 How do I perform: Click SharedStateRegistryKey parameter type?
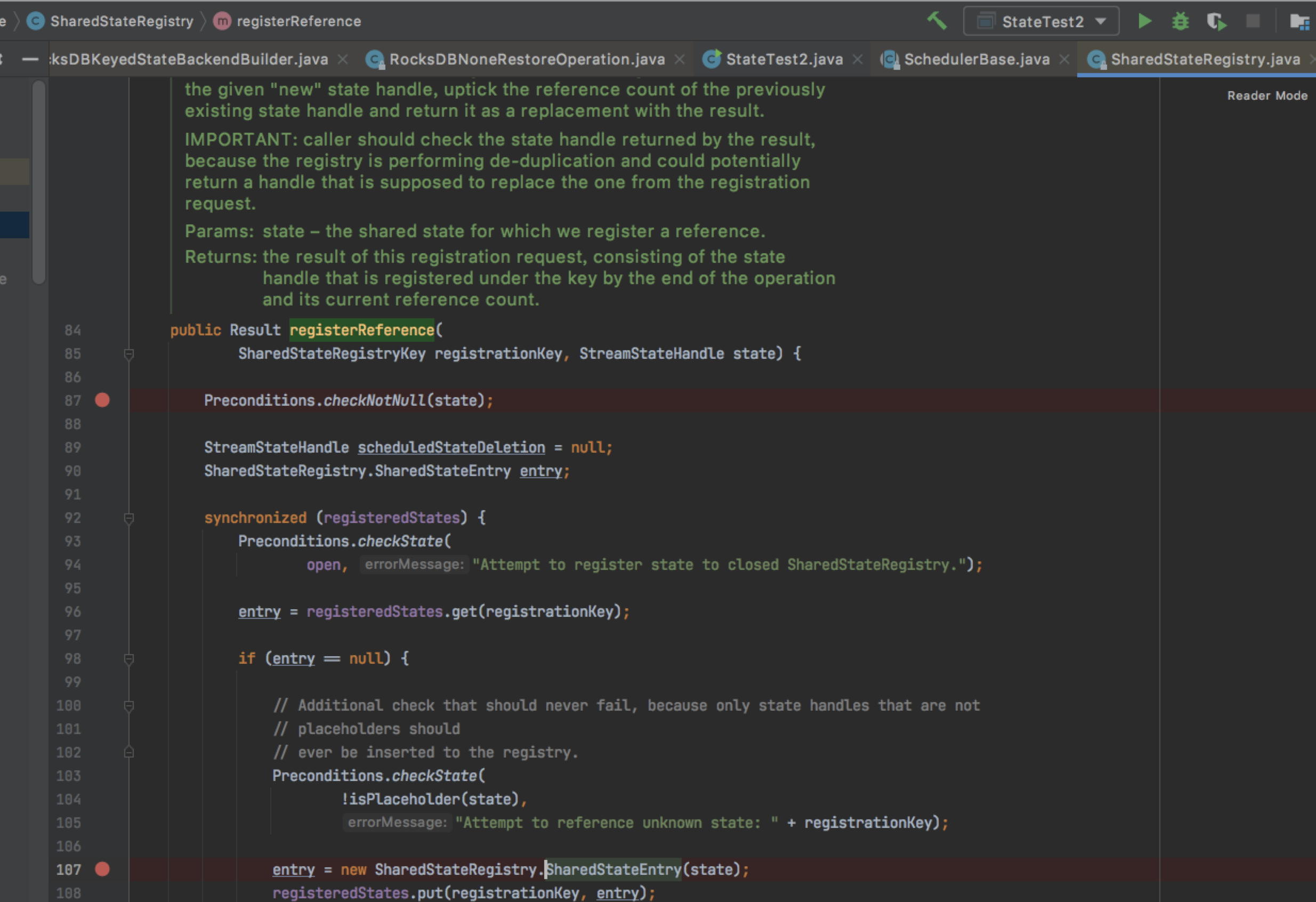coord(332,353)
